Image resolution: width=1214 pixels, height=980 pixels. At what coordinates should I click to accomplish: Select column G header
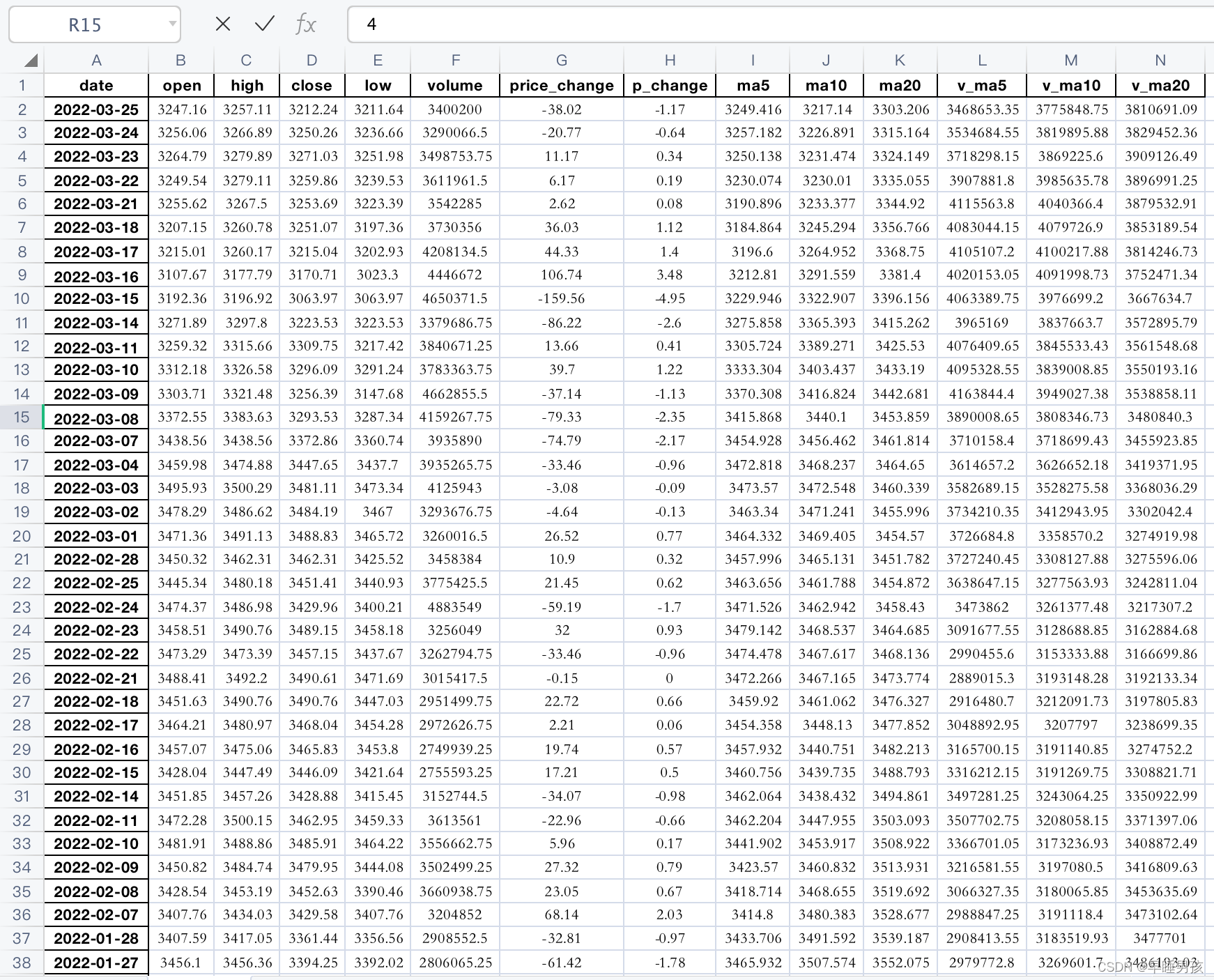[562, 61]
